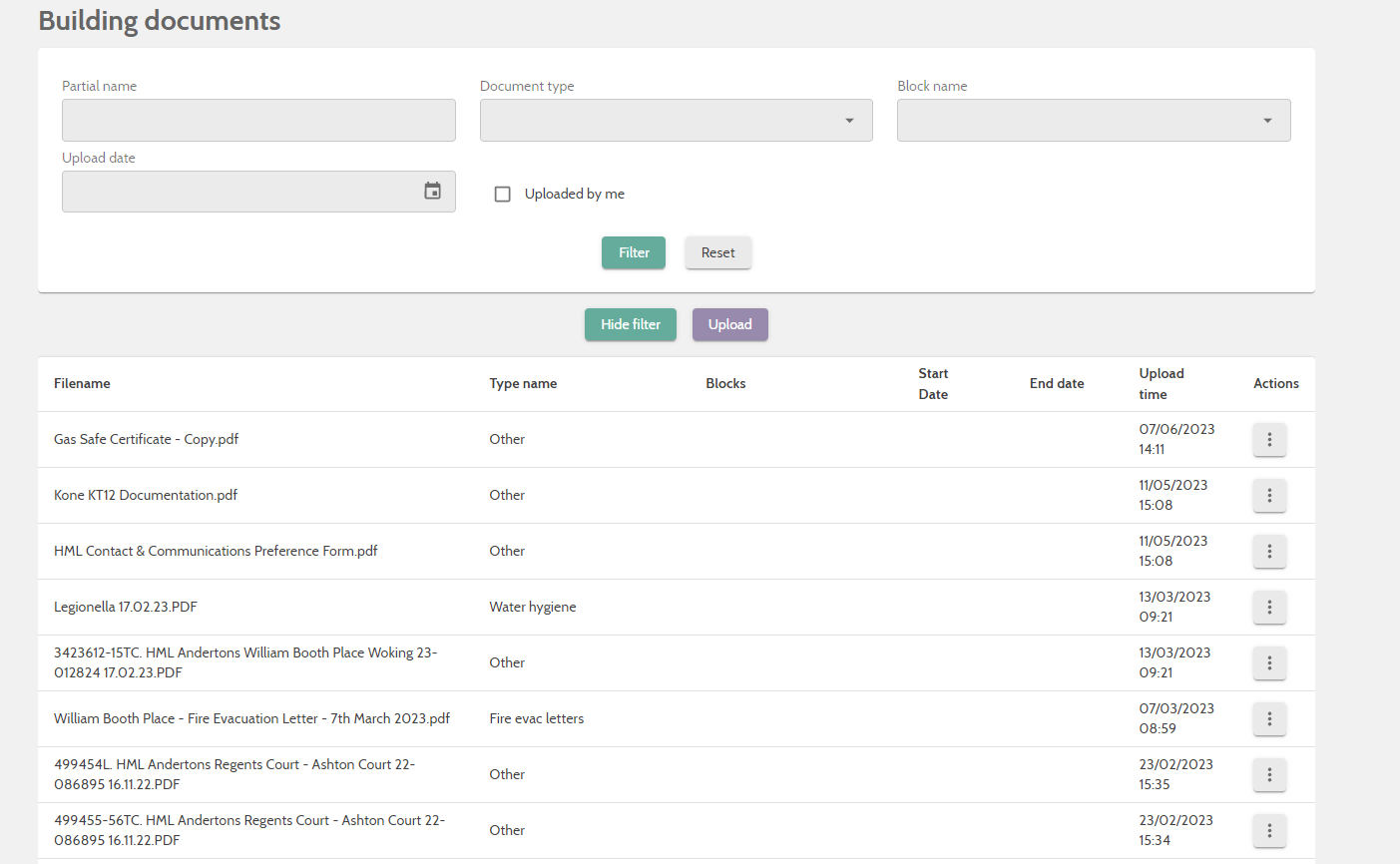
Task: Open the Legionella 17.02.23.PDF document
Action: click(125, 607)
